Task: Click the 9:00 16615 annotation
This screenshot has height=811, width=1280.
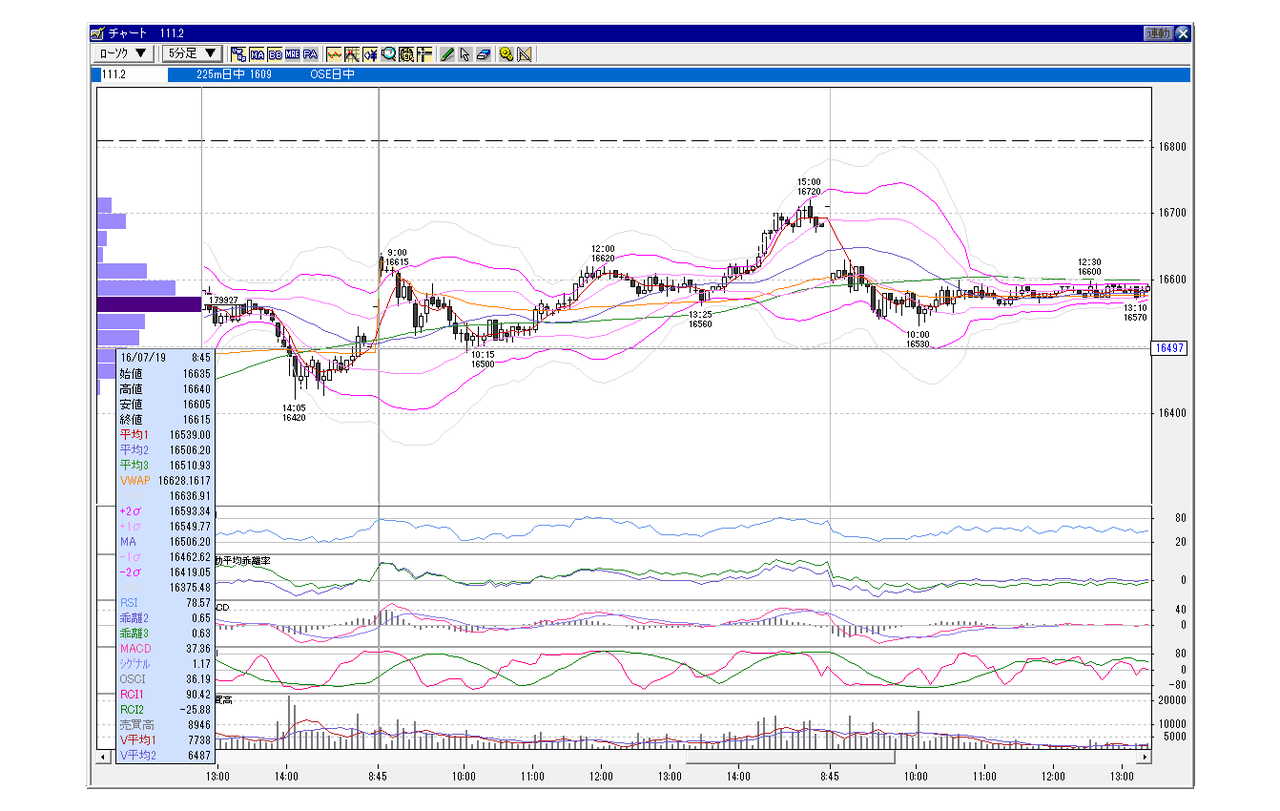Action: tap(397, 257)
